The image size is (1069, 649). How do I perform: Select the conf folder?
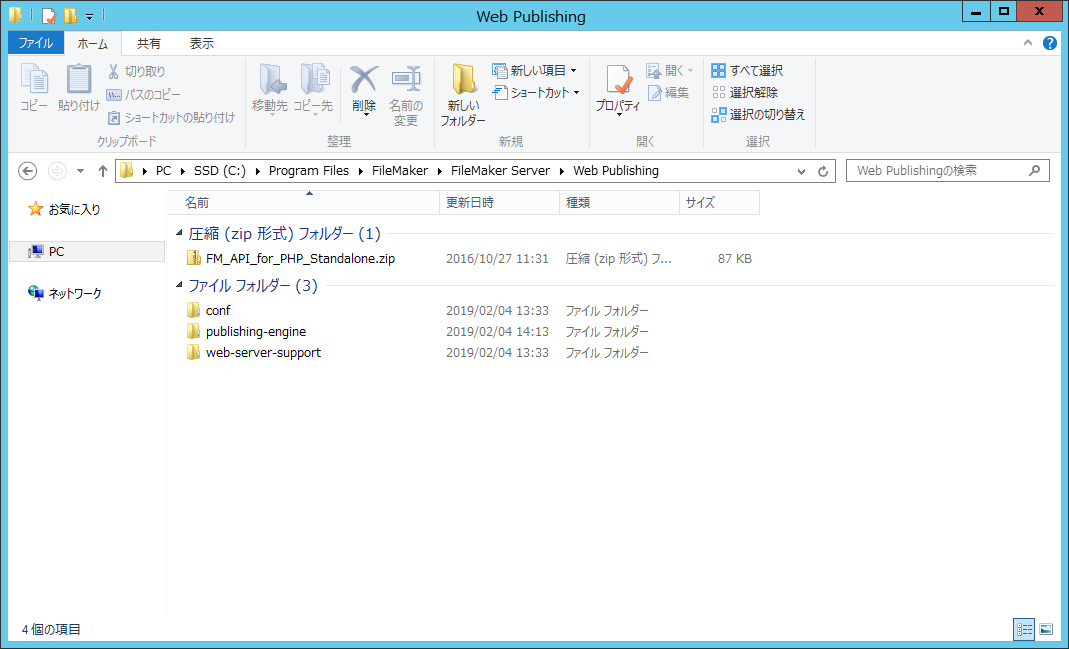pos(218,311)
